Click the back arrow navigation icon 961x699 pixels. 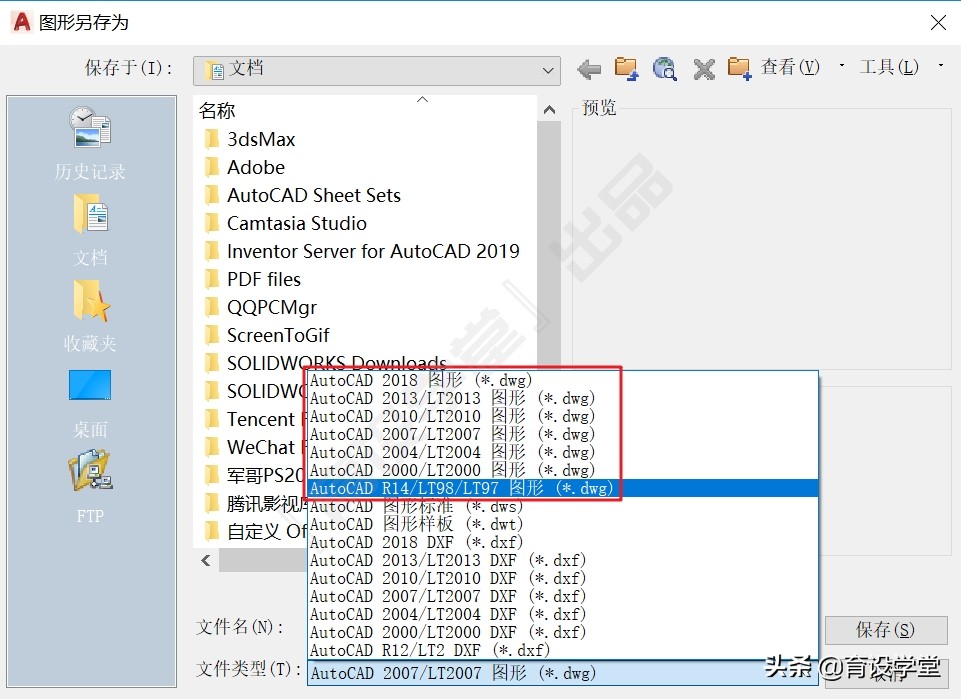point(588,69)
